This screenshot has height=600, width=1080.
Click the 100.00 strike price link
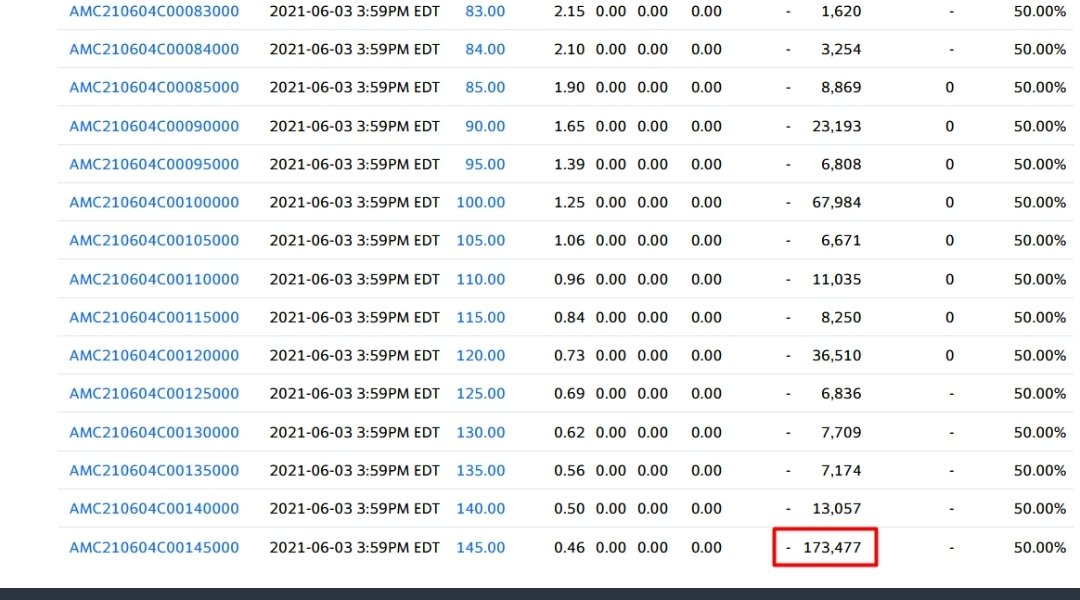[481, 203]
